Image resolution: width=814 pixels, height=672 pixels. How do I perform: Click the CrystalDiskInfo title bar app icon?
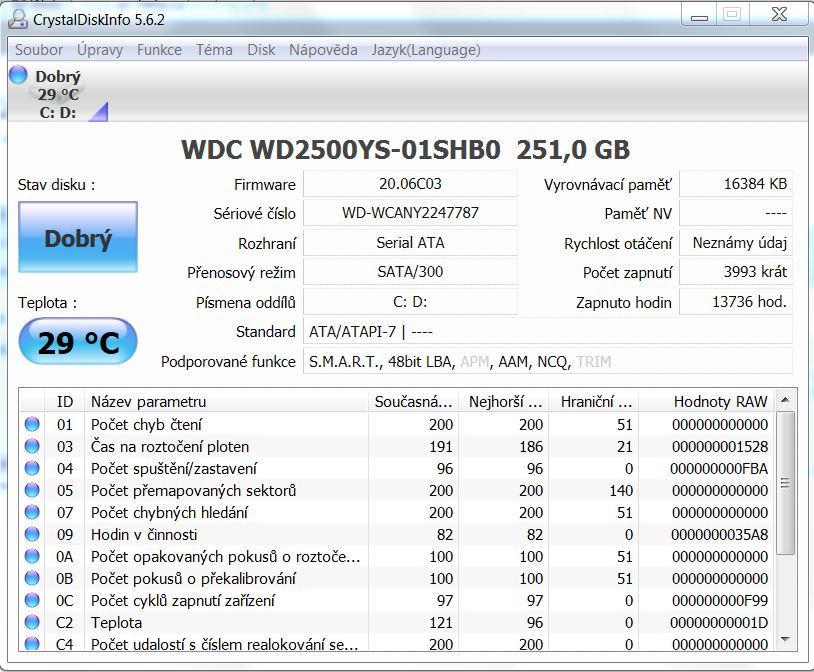(x=18, y=19)
